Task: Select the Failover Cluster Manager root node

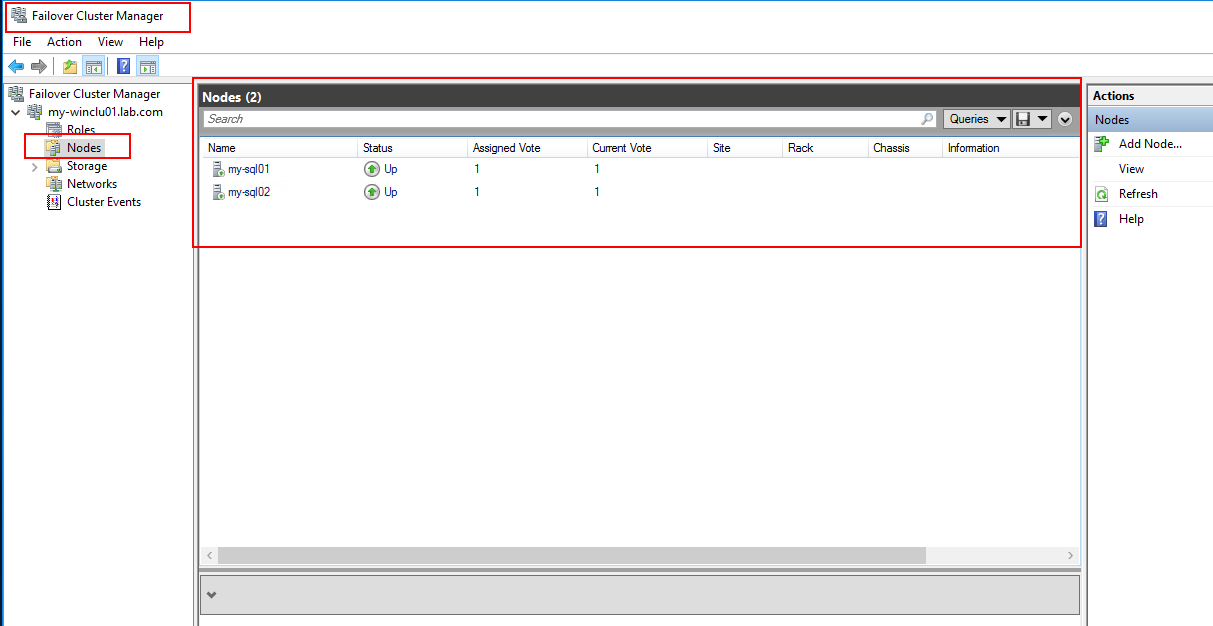Action: (94, 94)
